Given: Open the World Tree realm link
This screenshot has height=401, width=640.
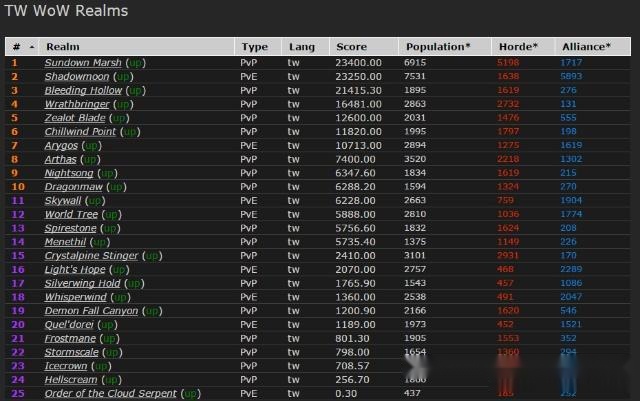Looking at the screenshot, I should [x=71, y=214].
